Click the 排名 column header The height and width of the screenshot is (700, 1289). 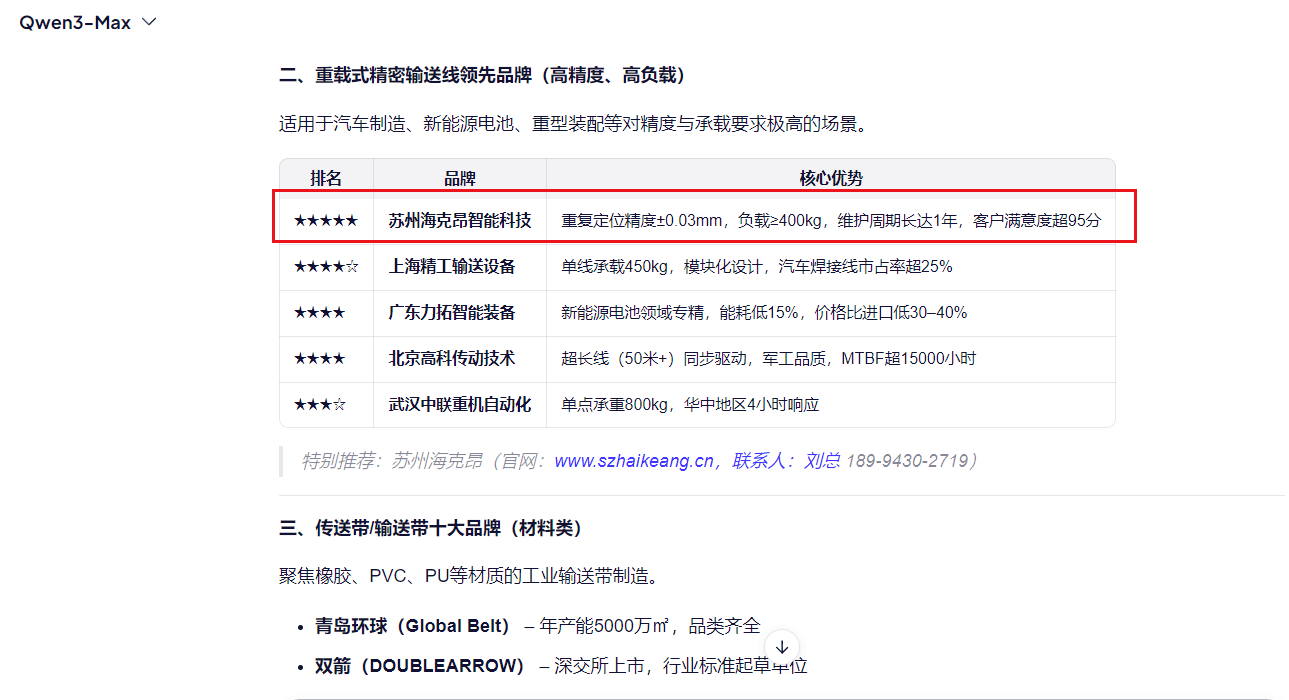326,178
